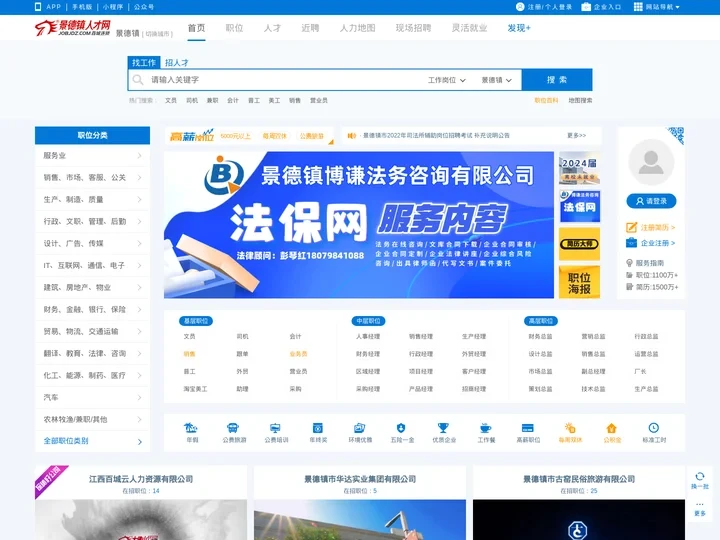
Task: Open the 灵活就业 navigation item
Action: [x=469, y=28]
